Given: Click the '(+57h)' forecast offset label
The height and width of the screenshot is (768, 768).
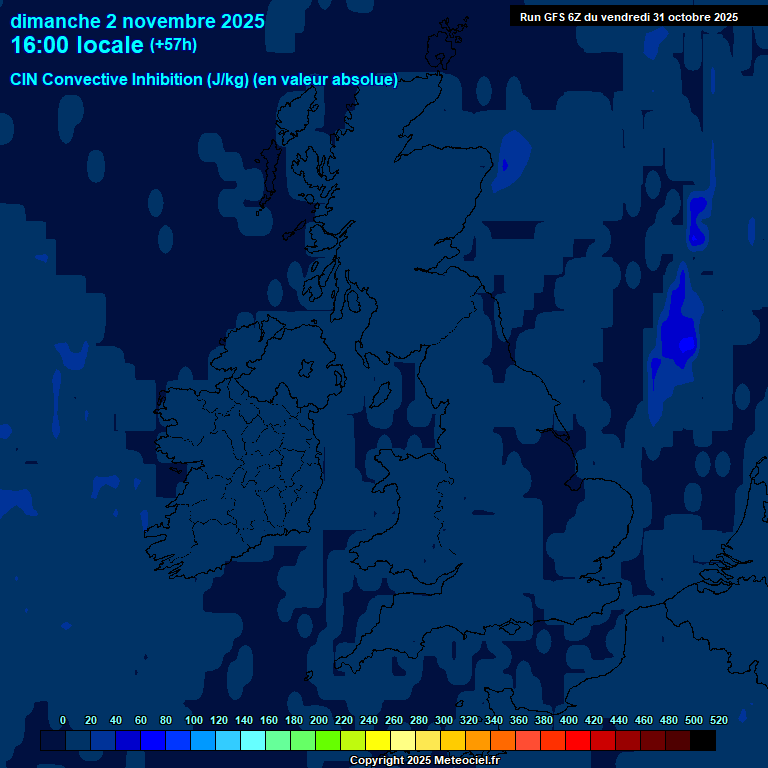Looking at the screenshot, I should tap(173, 45).
